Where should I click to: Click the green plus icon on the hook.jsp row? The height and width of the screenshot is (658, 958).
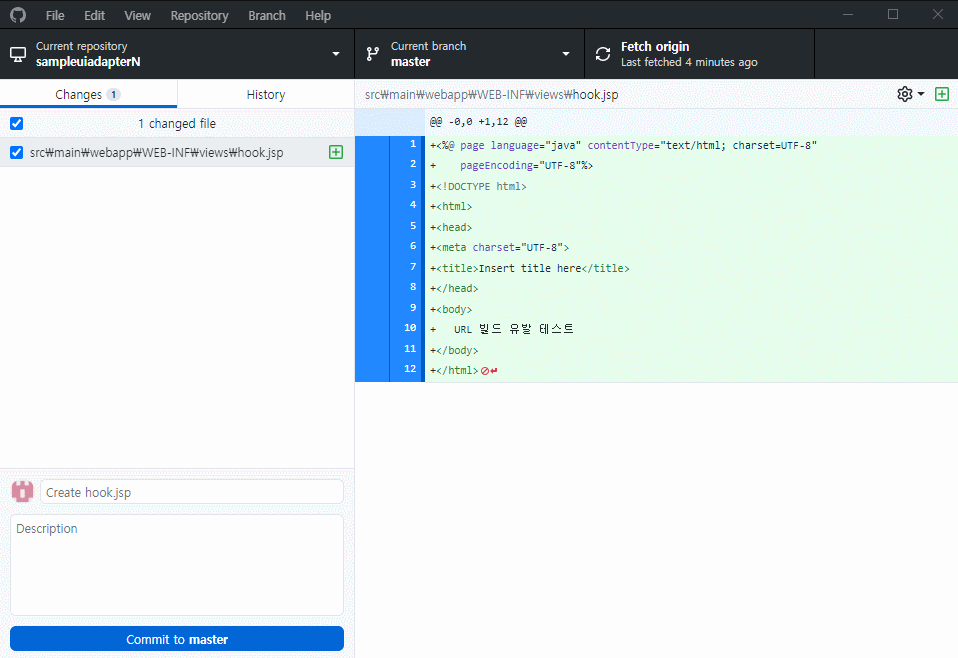(x=336, y=152)
